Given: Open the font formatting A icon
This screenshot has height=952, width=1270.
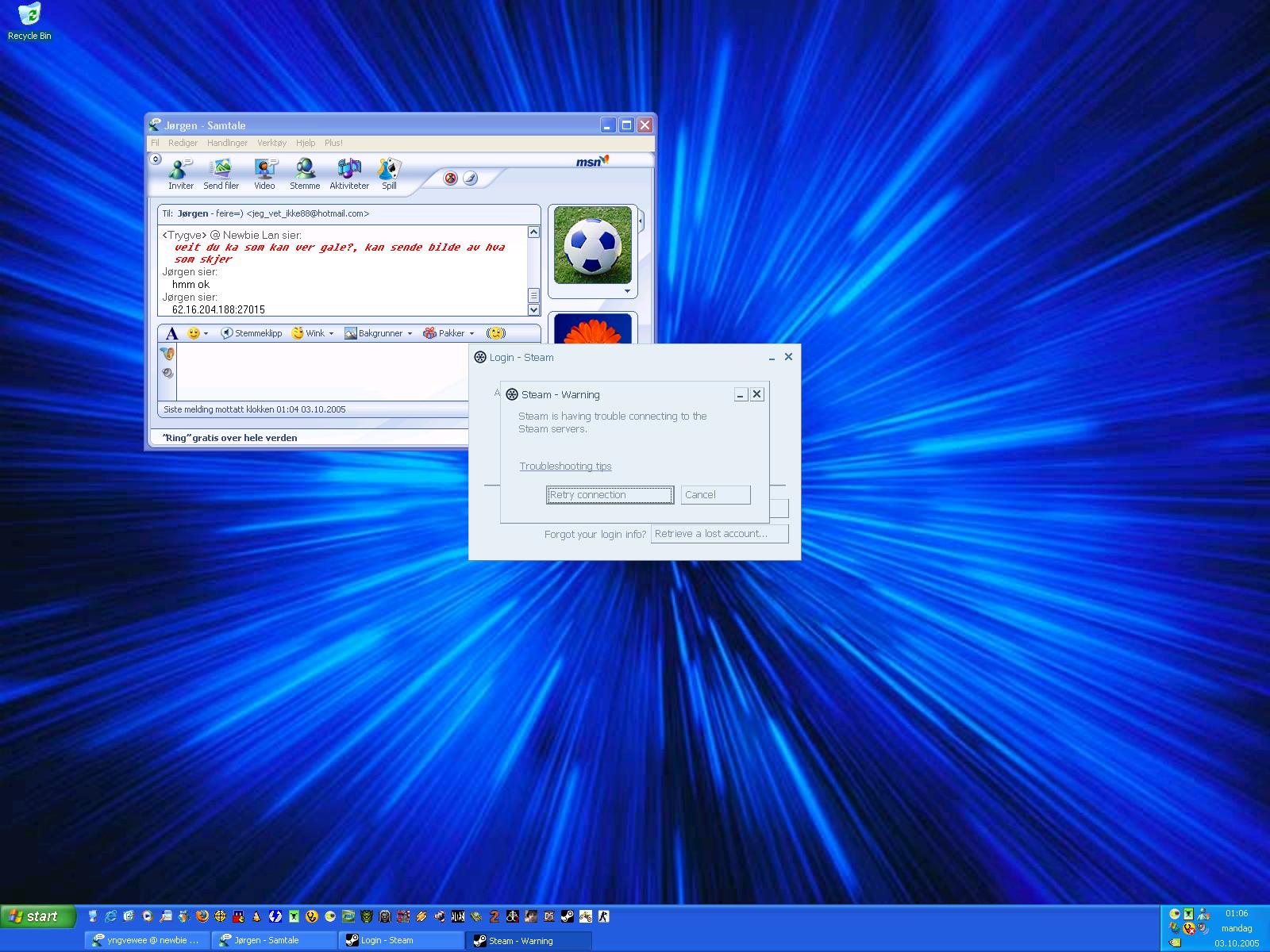Looking at the screenshot, I should [171, 333].
